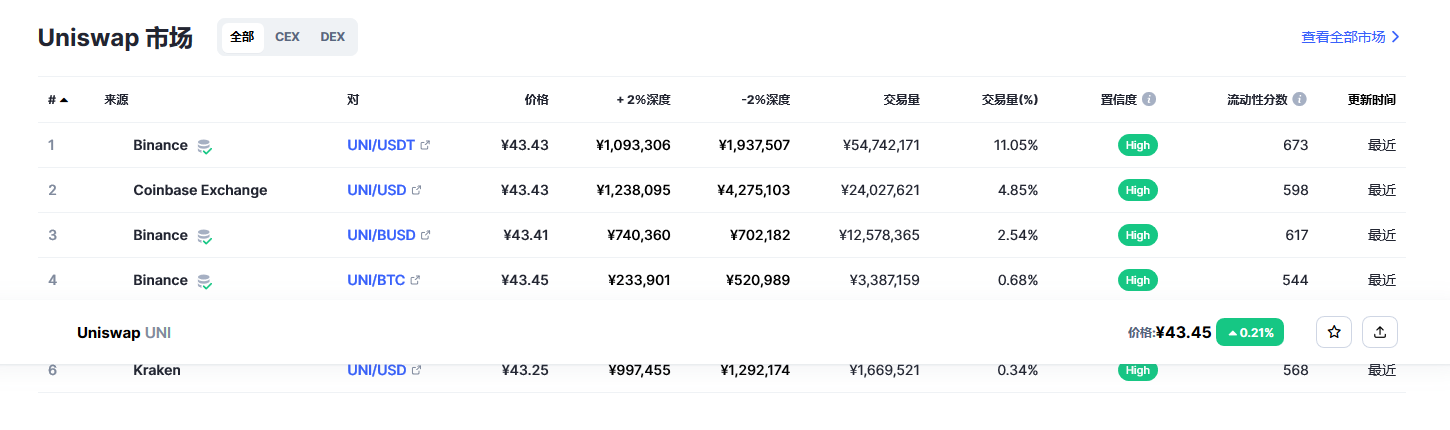Screen dimensions: 1450x430
Task: Select the 全部 market filter
Action: point(243,37)
